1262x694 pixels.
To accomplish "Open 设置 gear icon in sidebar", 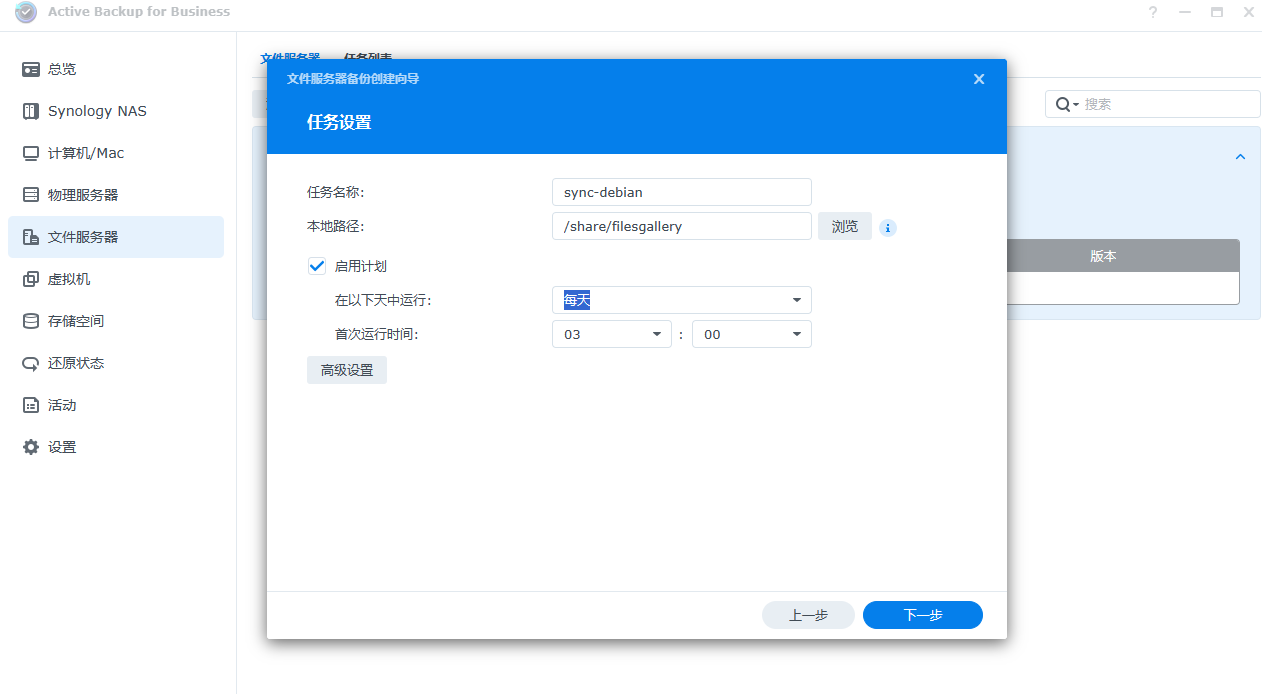I will [x=31, y=447].
